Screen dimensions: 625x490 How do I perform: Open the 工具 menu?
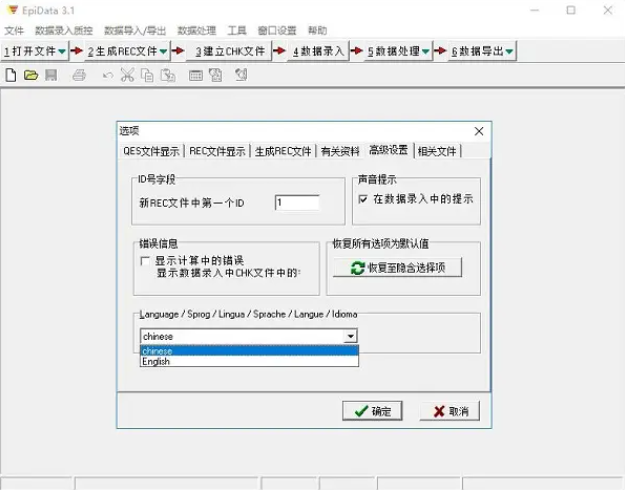pyautogui.click(x=237, y=31)
